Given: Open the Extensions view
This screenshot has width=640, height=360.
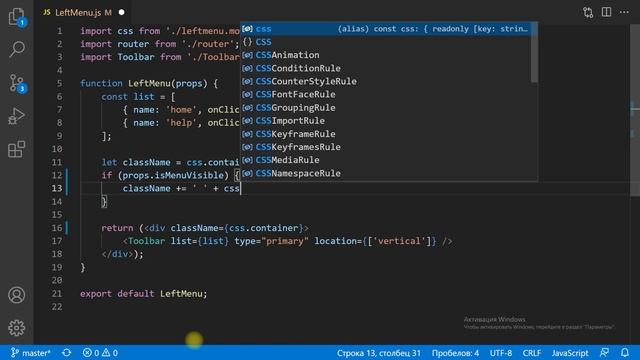Looking at the screenshot, I should 17,149.
